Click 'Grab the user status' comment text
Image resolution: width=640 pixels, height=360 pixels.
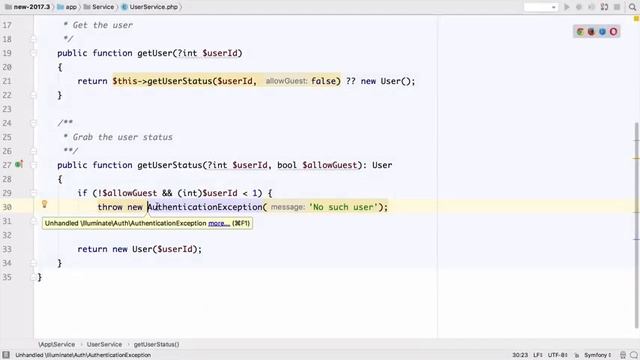click(122, 137)
